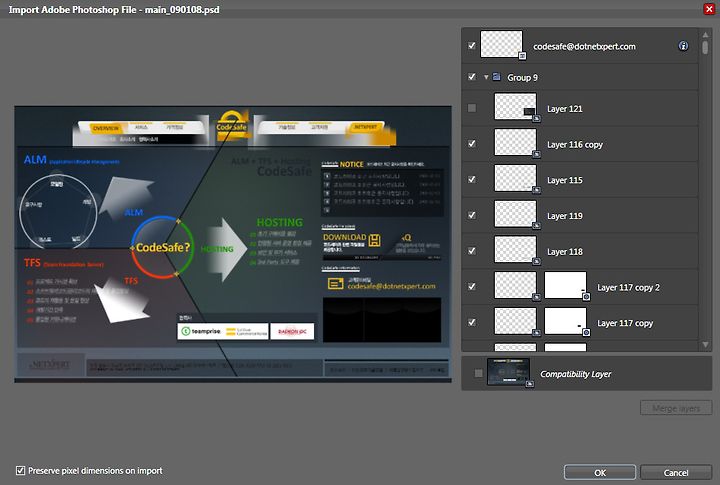Click the Group 9 folder icon
Screen dimensions: 720x485
coord(496,77)
